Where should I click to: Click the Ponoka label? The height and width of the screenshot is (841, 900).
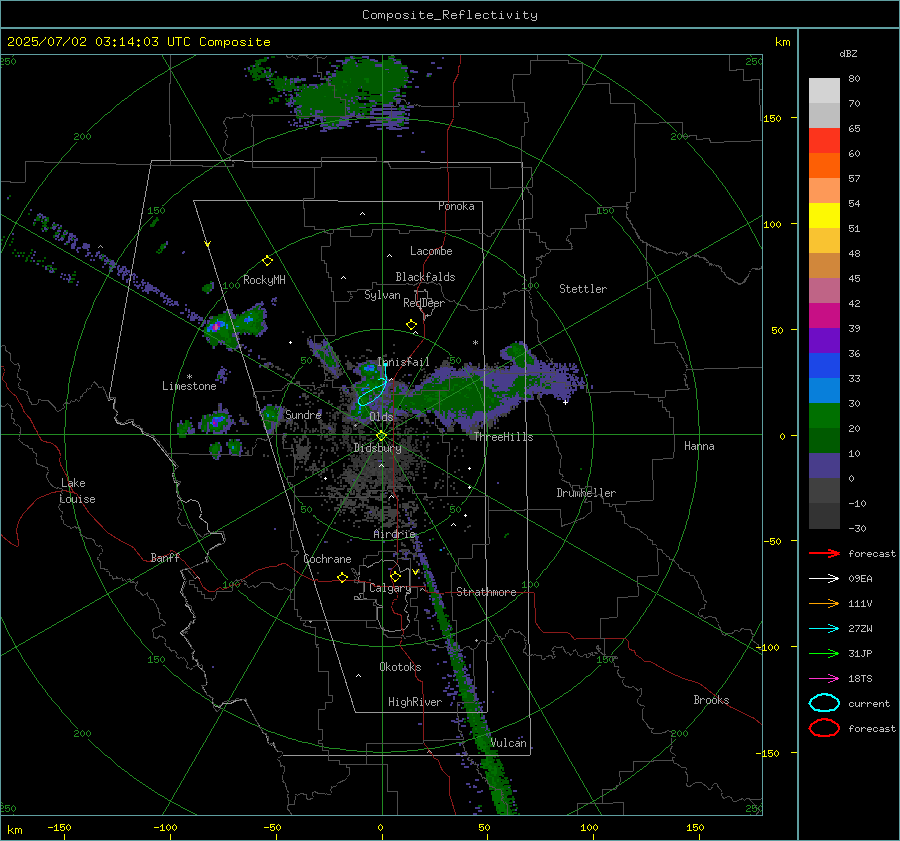456,206
